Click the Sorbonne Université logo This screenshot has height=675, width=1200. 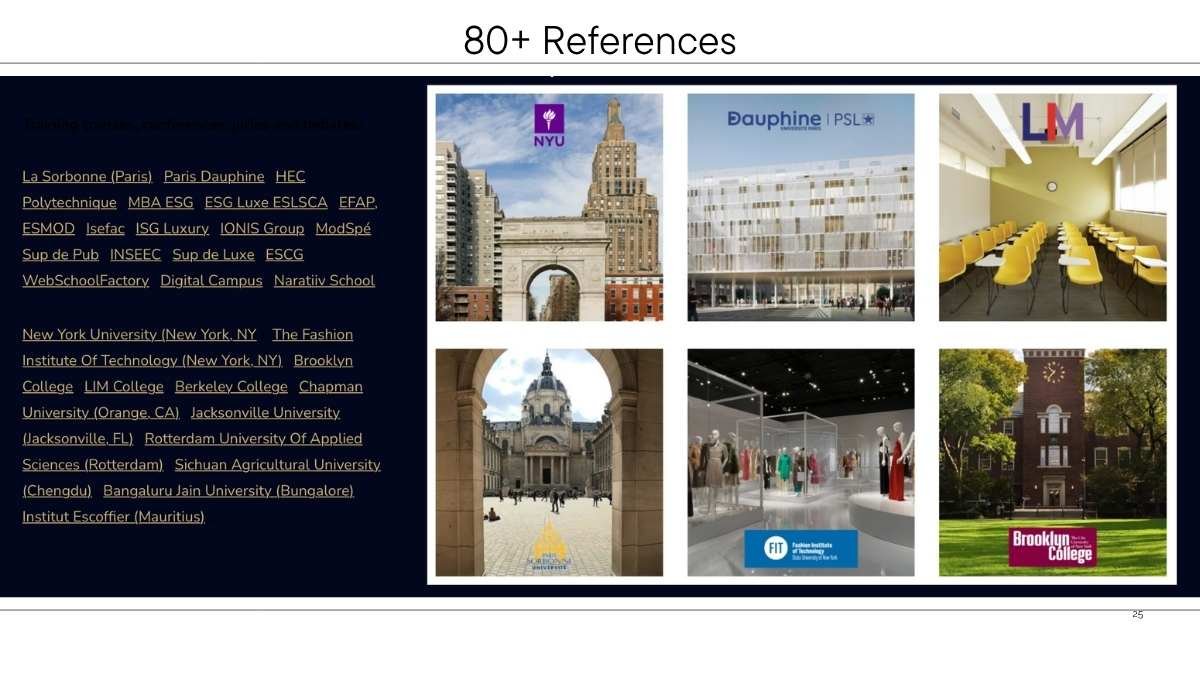tap(548, 550)
